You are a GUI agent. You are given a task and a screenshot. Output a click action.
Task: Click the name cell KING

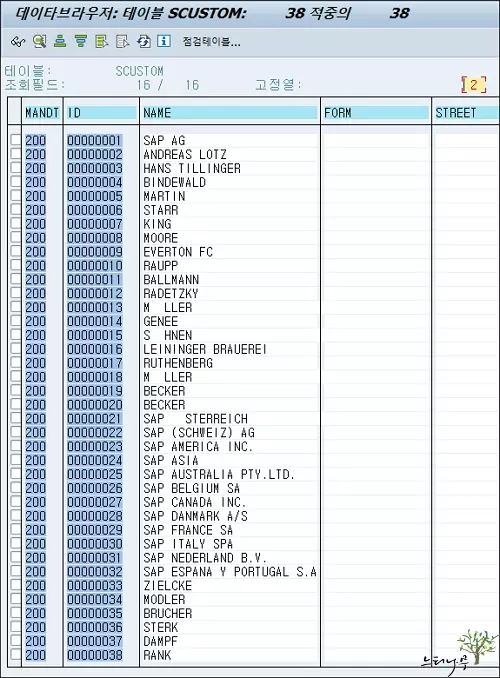click(157, 224)
